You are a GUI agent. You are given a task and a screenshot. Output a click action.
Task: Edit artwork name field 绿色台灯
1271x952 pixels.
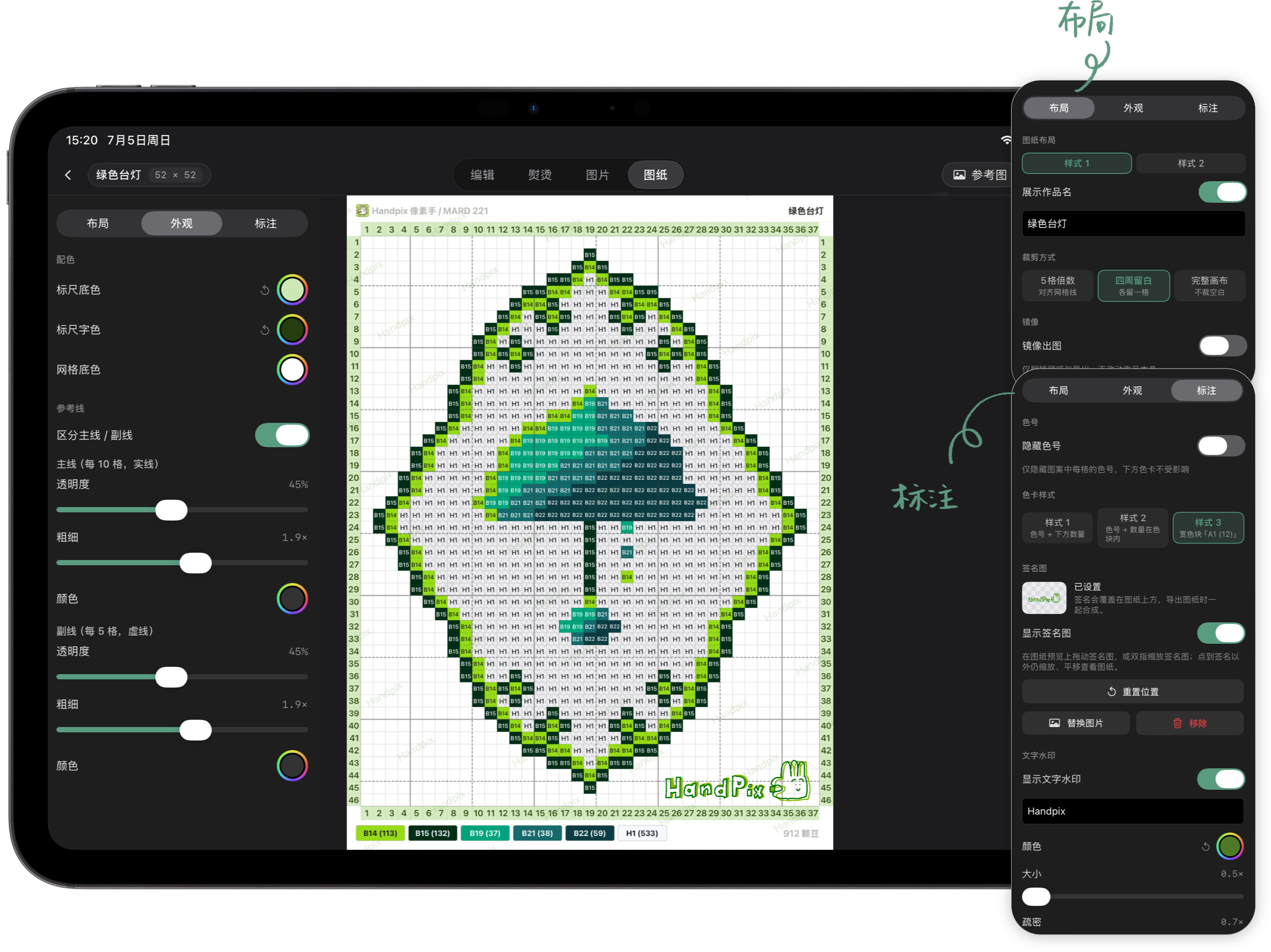coord(1133,224)
